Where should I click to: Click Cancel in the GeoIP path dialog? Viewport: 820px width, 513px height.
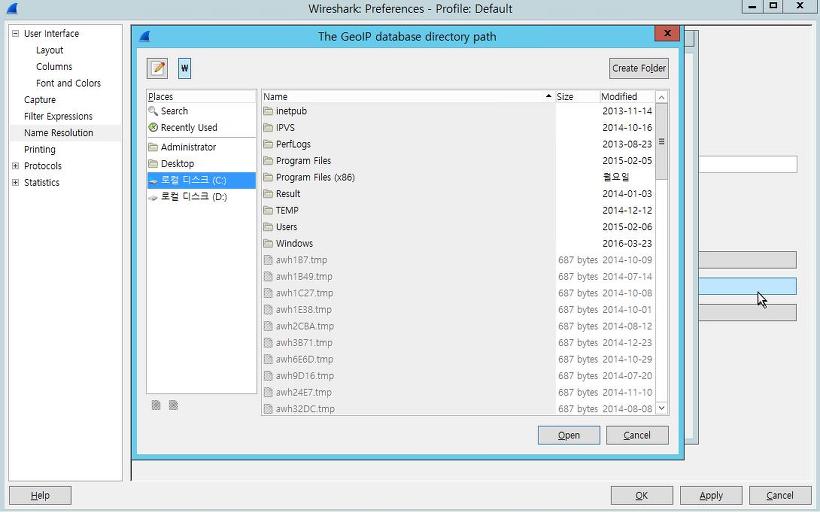click(x=637, y=435)
